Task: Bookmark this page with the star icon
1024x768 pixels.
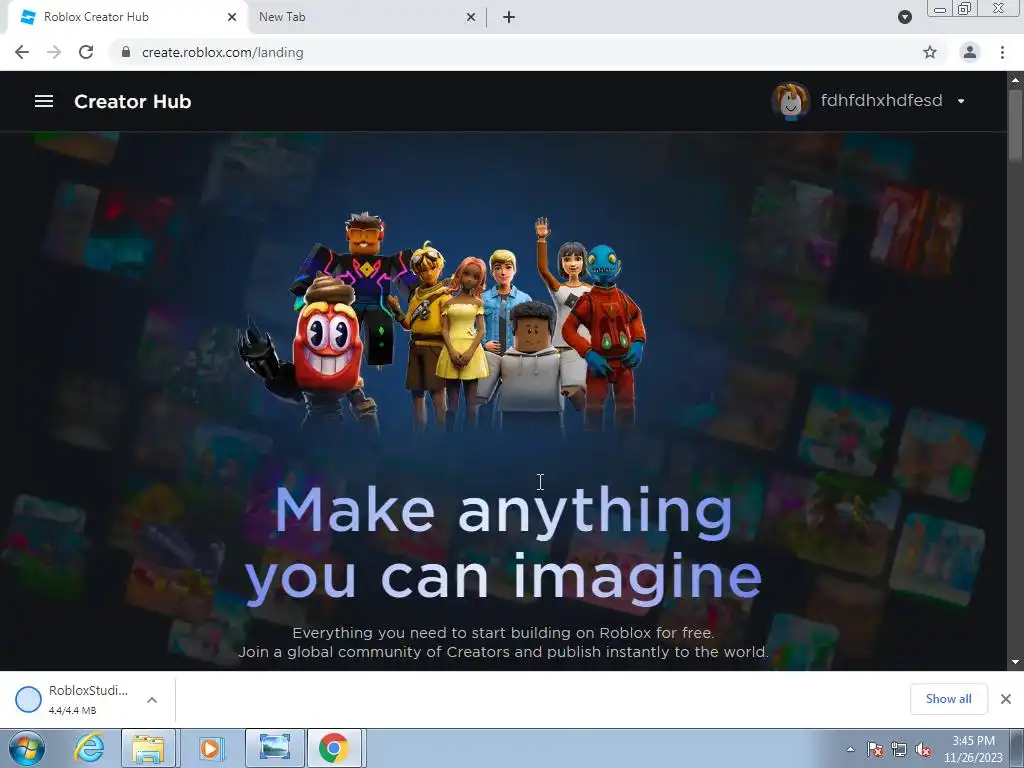Action: click(x=930, y=52)
